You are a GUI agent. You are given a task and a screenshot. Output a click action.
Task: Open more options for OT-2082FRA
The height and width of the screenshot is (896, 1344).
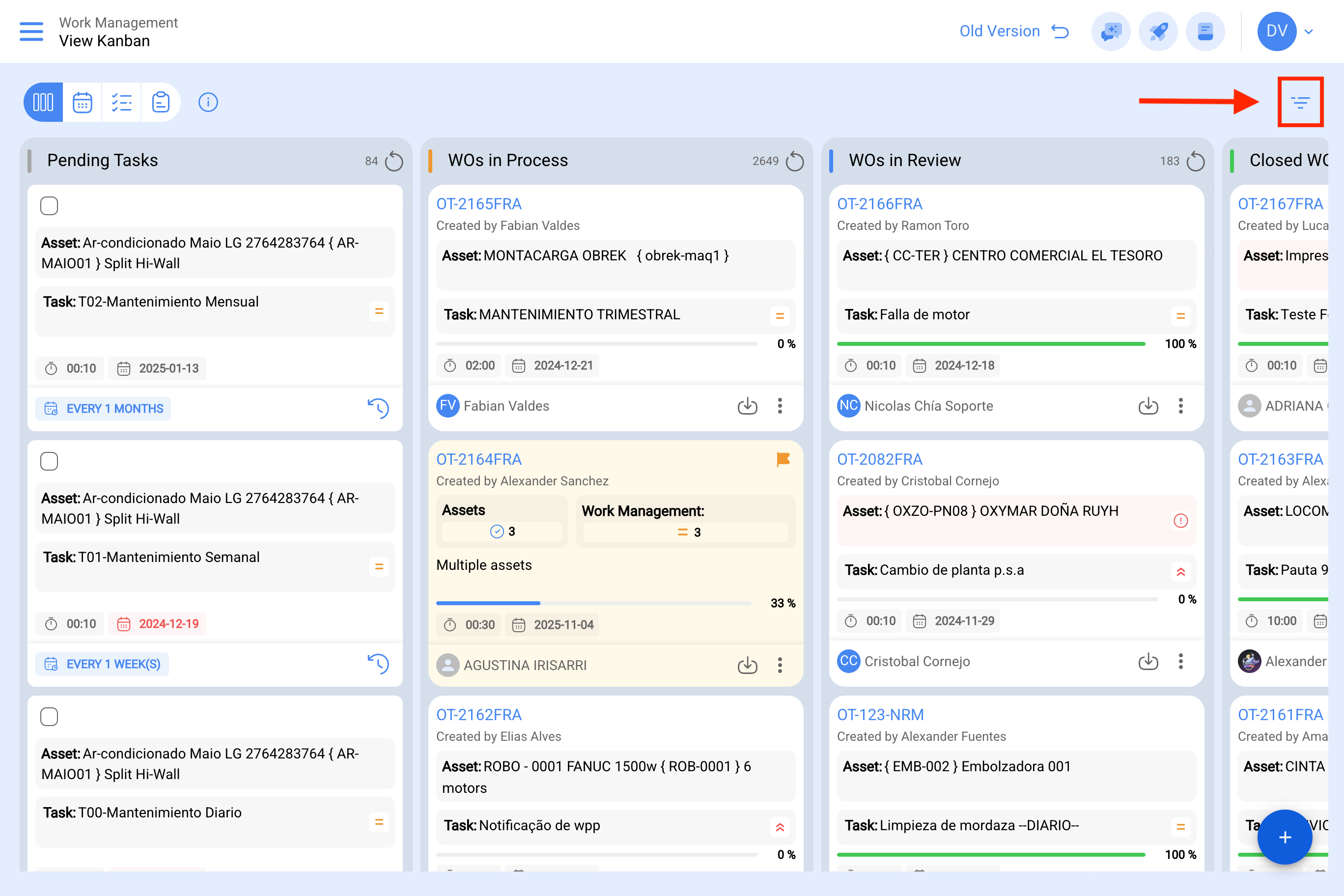[x=1181, y=662]
